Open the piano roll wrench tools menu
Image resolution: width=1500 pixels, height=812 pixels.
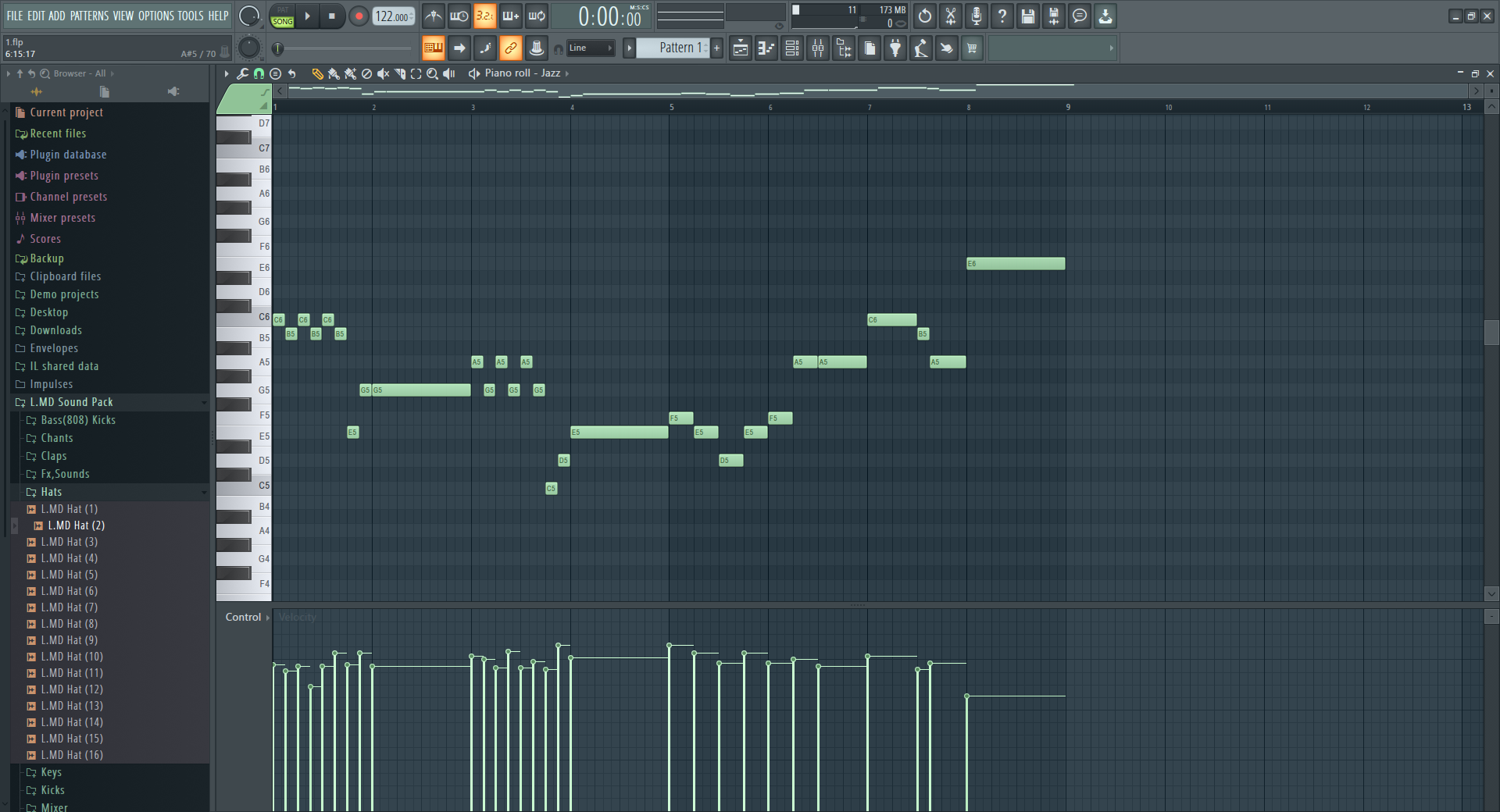pyautogui.click(x=242, y=73)
